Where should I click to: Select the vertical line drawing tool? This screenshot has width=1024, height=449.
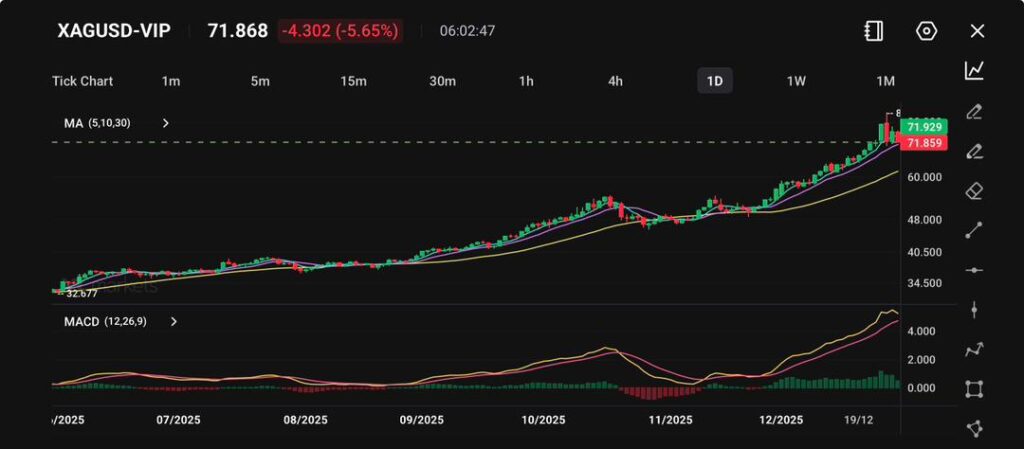click(974, 310)
